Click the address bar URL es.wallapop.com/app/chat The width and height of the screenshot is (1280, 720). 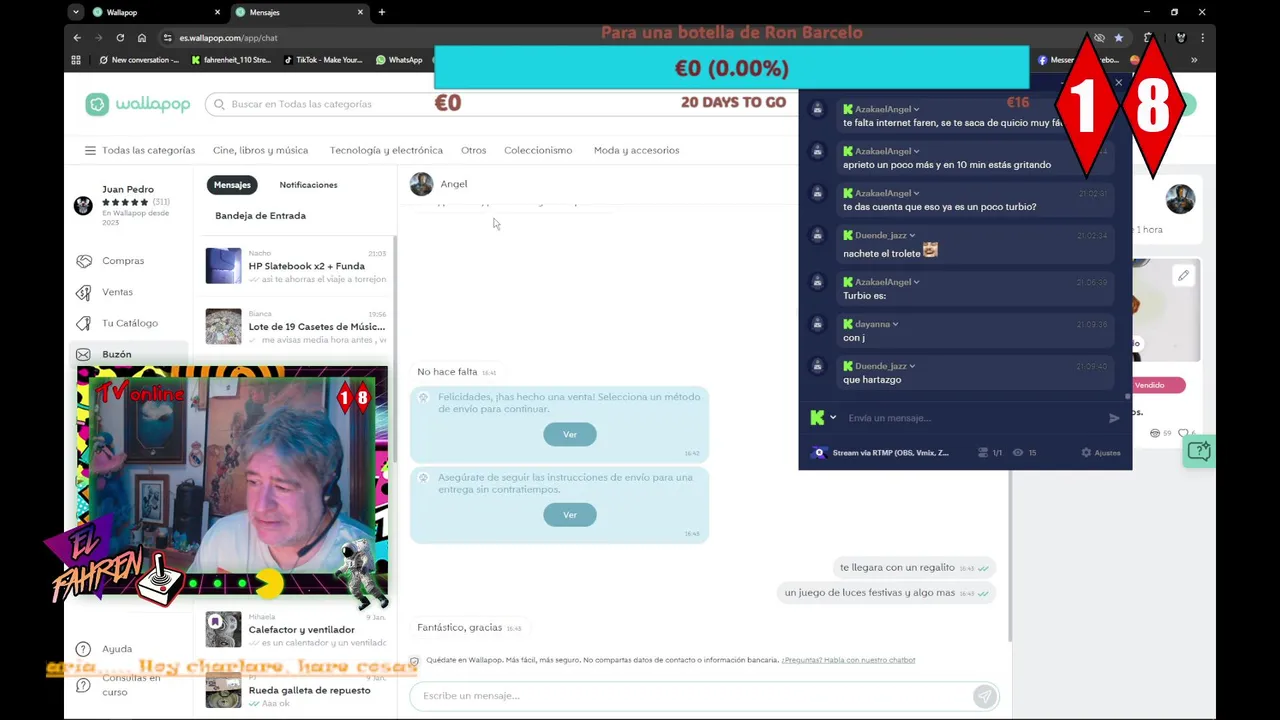click(229, 38)
